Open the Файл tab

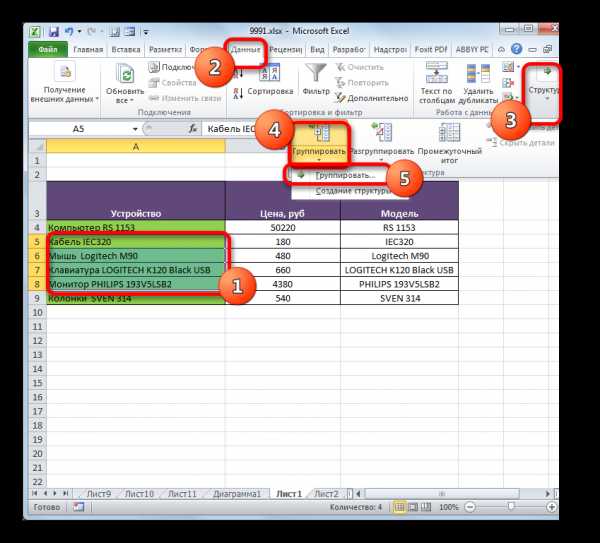coord(48,49)
